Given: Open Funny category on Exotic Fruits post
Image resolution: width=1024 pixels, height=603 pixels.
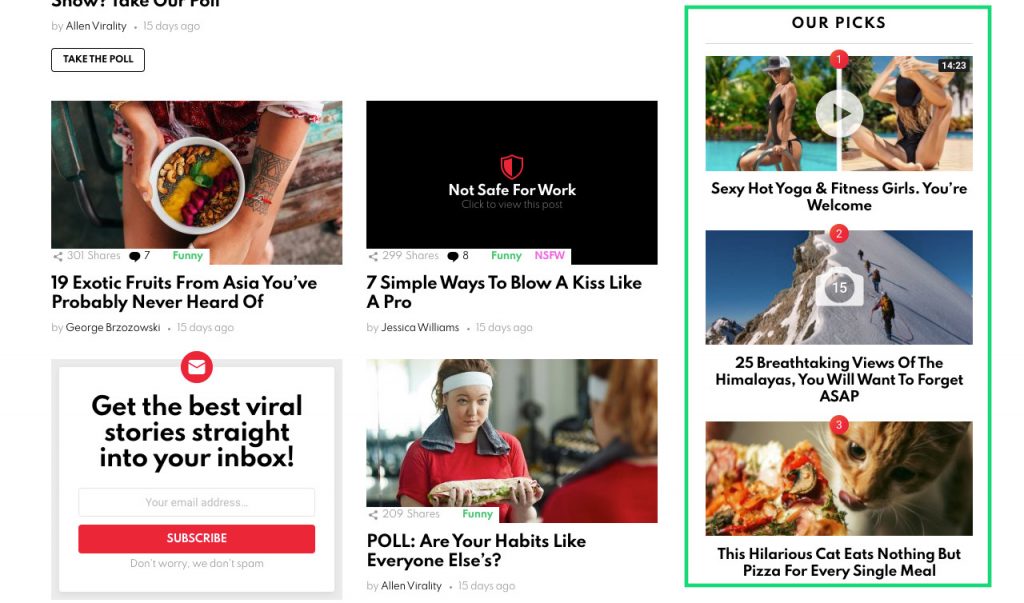Looking at the screenshot, I should [187, 255].
